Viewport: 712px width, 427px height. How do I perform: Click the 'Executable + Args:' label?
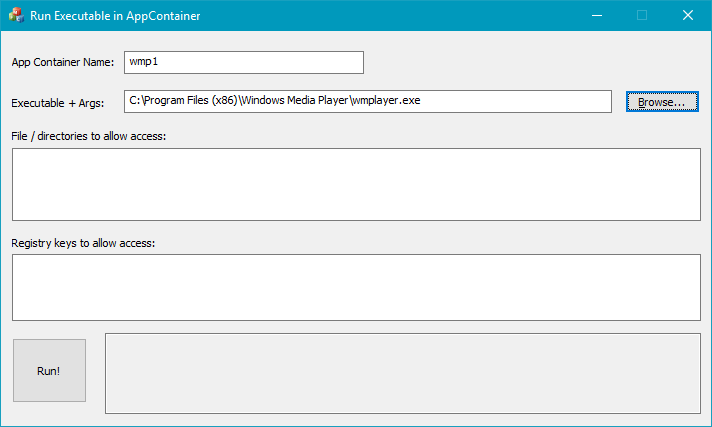tap(58, 103)
